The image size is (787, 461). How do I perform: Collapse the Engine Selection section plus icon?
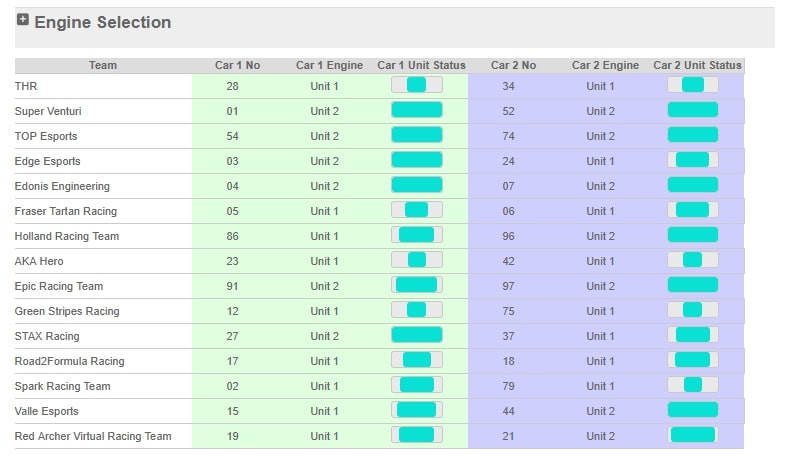pos(23,20)
